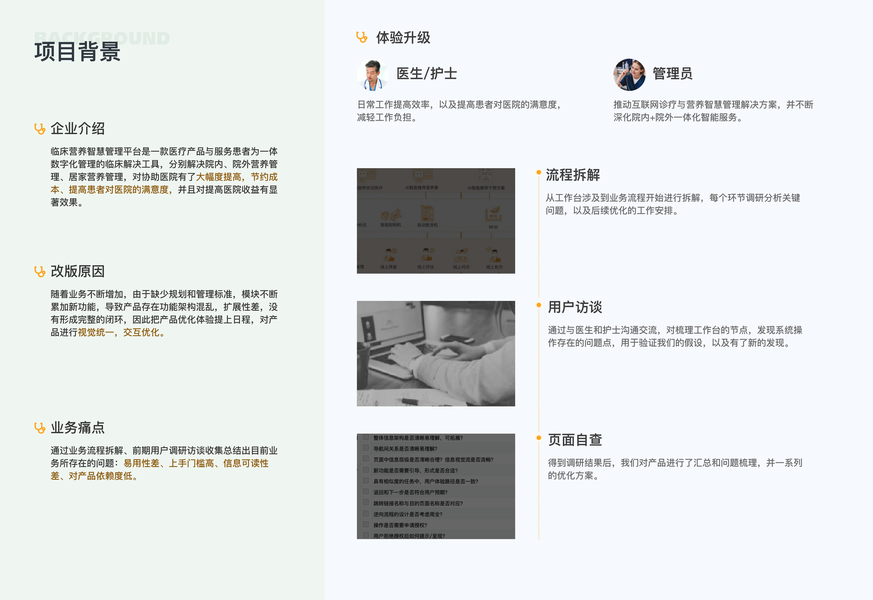Click paragraph starting 通过与医生和护士沟通交流
This screenshot has width=873, height=600.
click(675, 337)
